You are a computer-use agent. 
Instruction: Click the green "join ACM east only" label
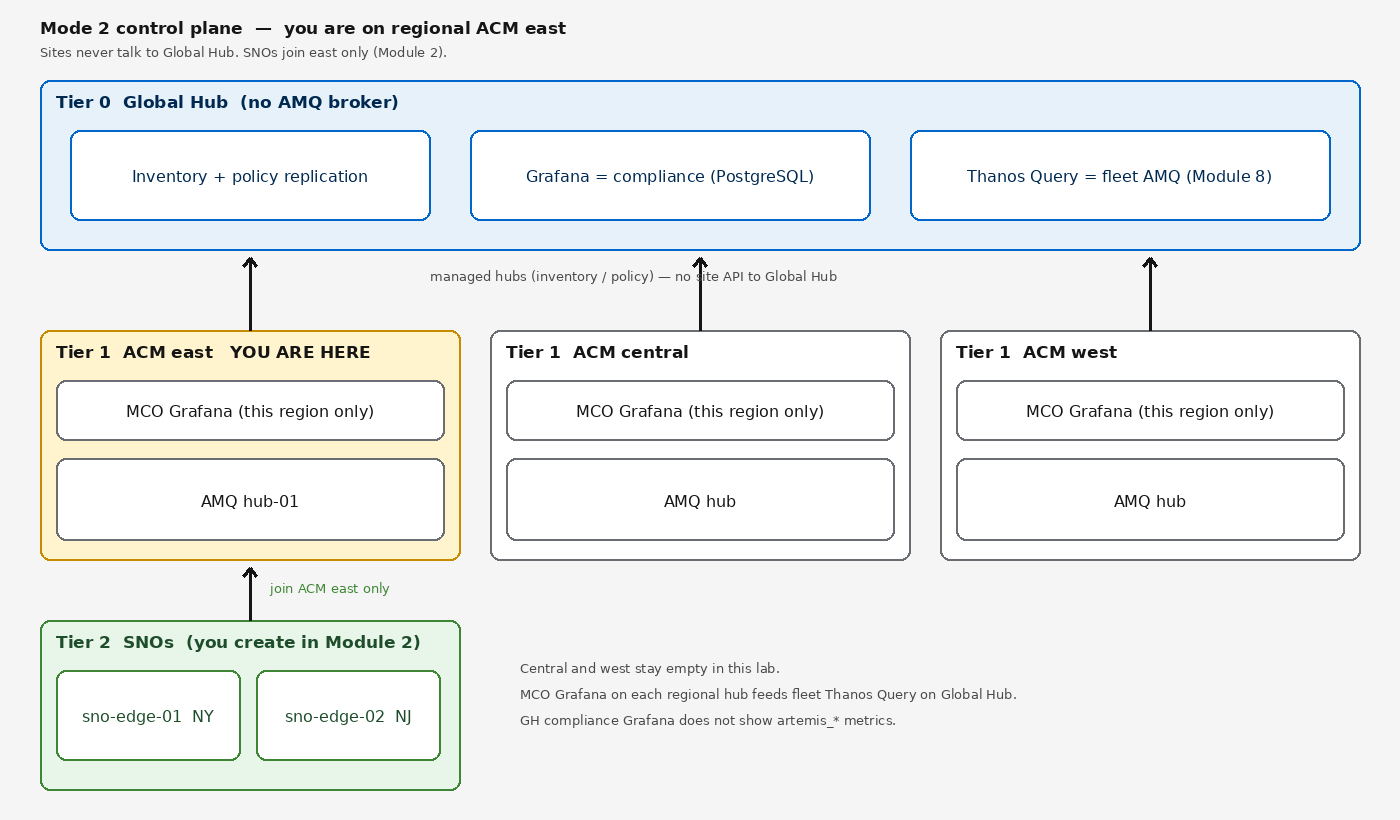click(x=330, y=588)
